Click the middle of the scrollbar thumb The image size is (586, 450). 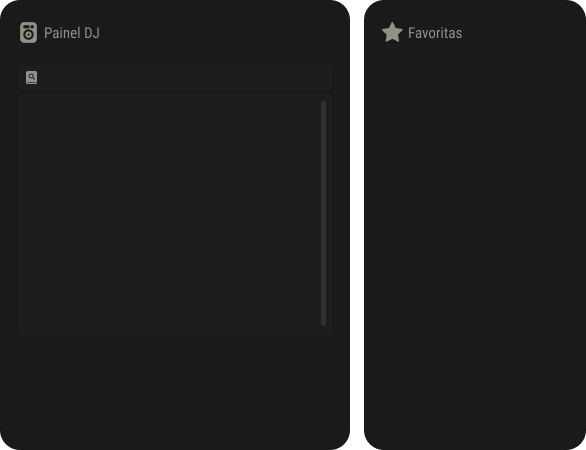[x=324, y=213]
